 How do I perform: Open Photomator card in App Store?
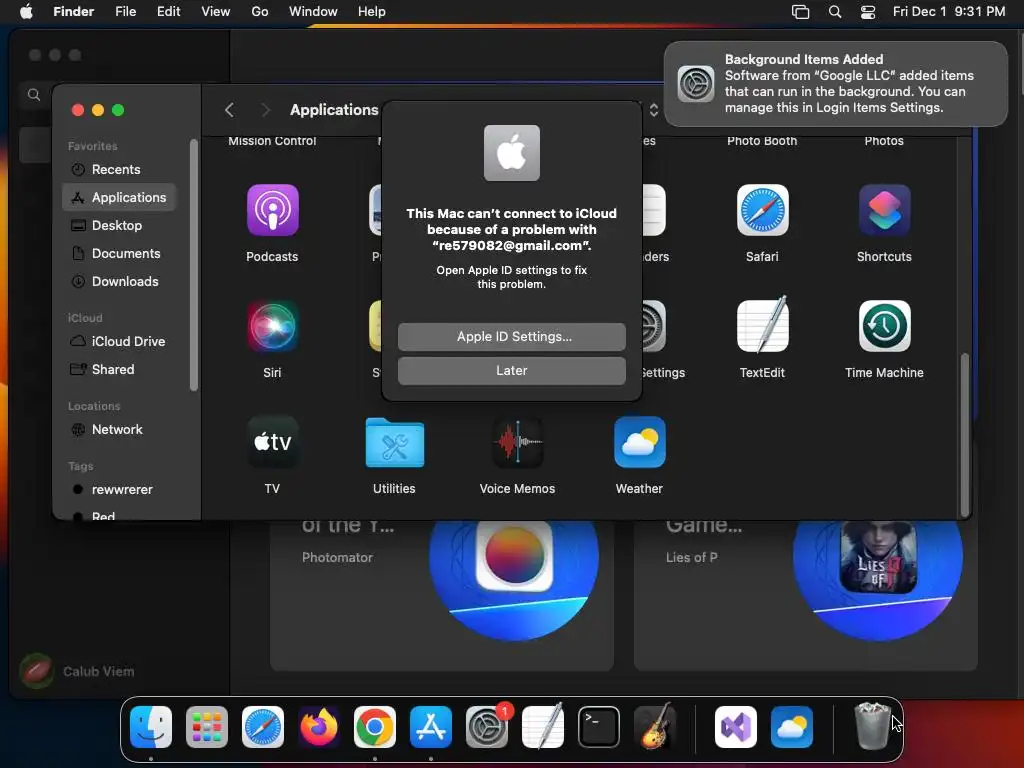tap(441, 596)
